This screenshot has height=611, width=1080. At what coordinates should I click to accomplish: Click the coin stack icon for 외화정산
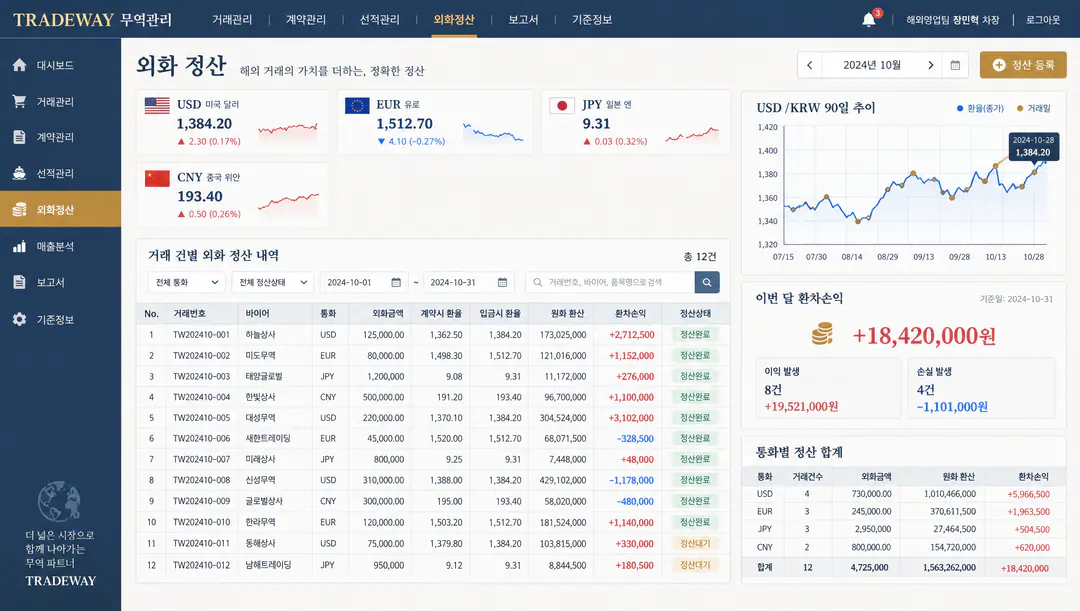click(19, 209)
